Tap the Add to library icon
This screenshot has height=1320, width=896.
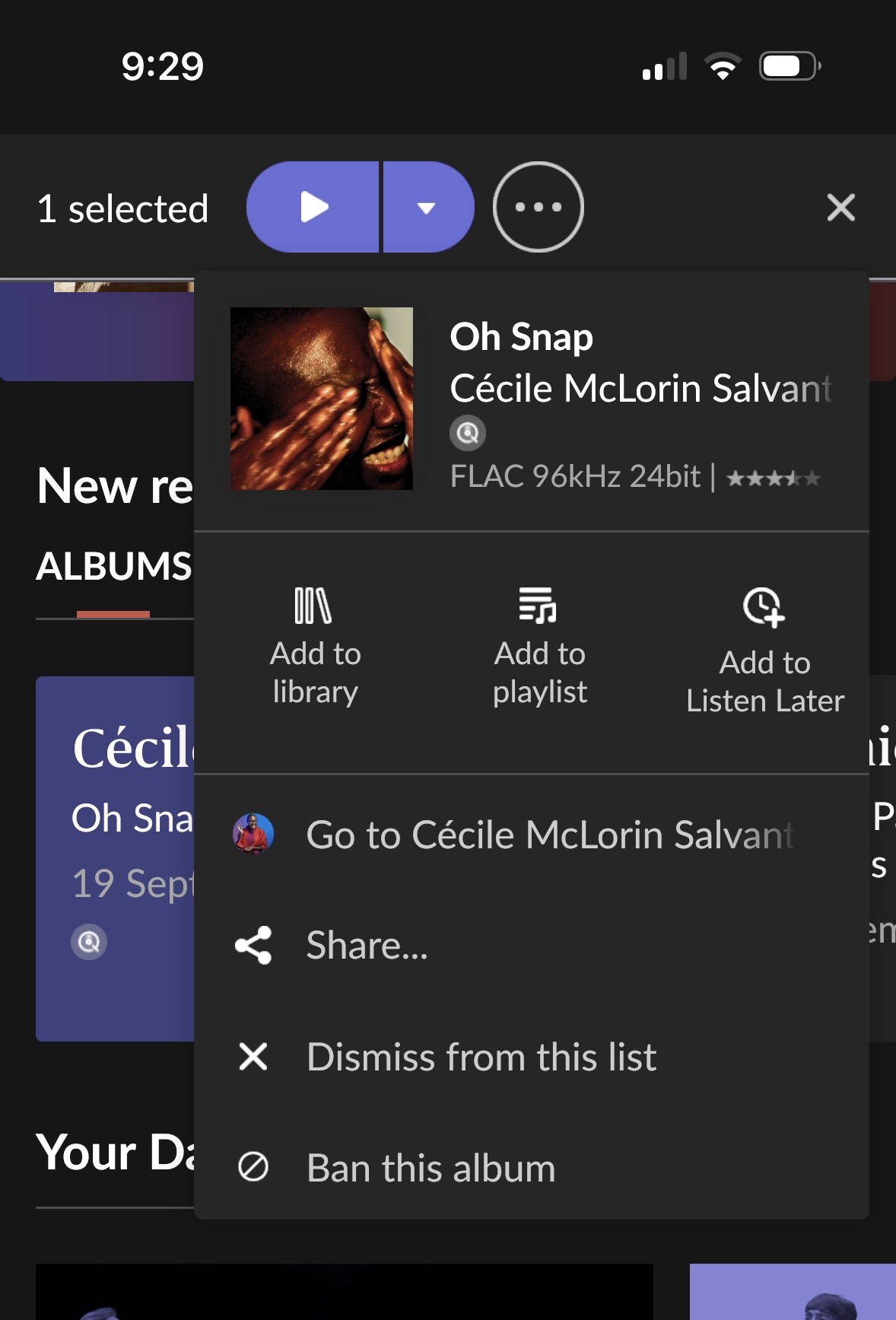pos(314,606)
